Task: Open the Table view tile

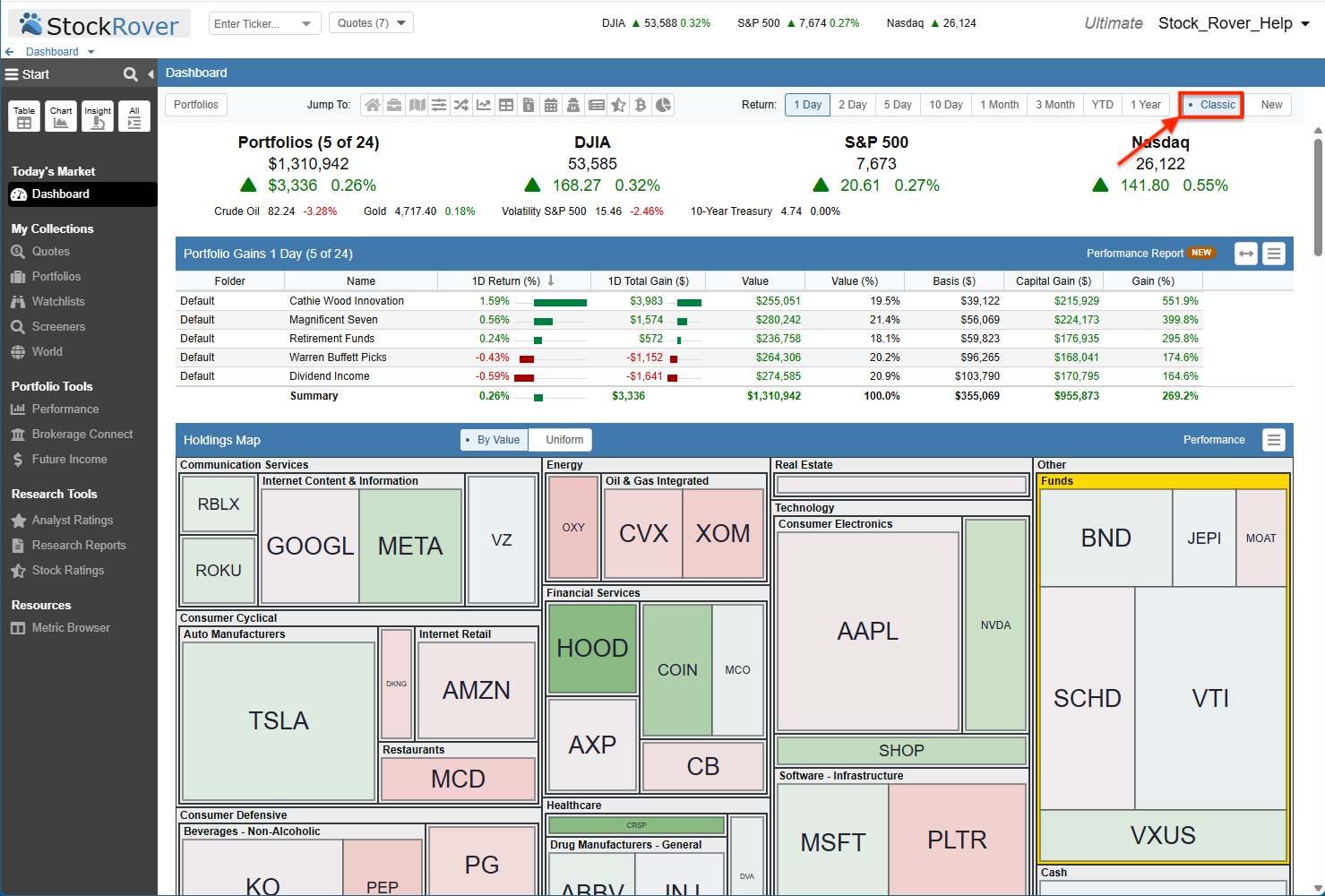Action: (24, 116)
